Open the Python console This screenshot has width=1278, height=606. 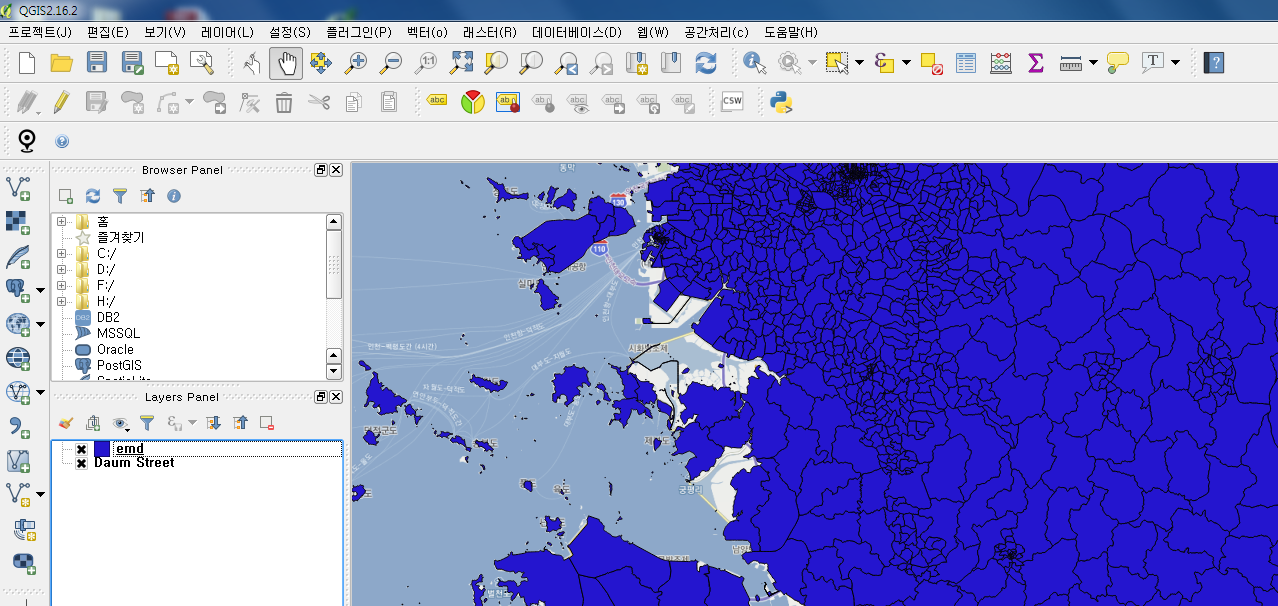[x=782, y=101]
